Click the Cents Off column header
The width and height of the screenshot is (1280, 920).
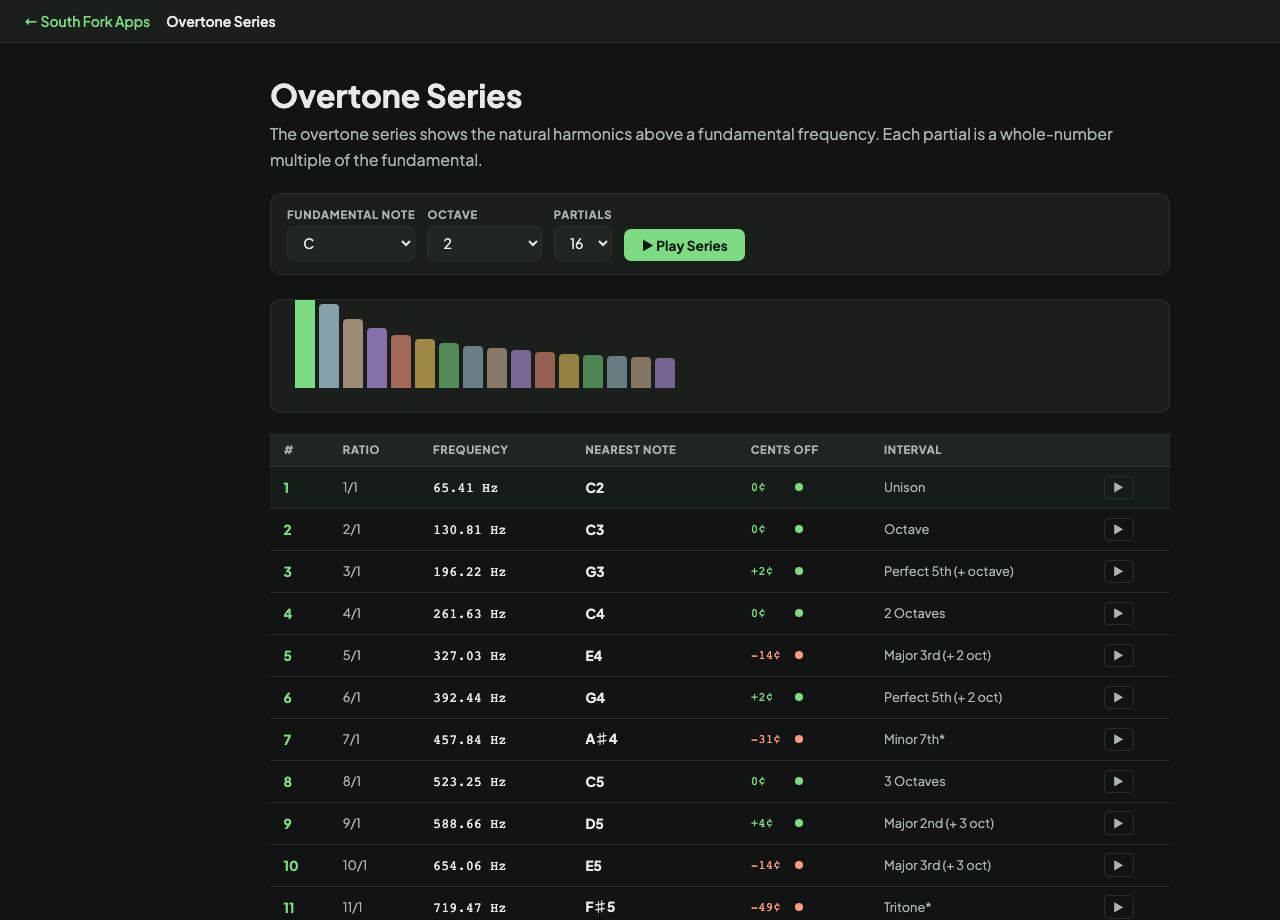(784, 450)
